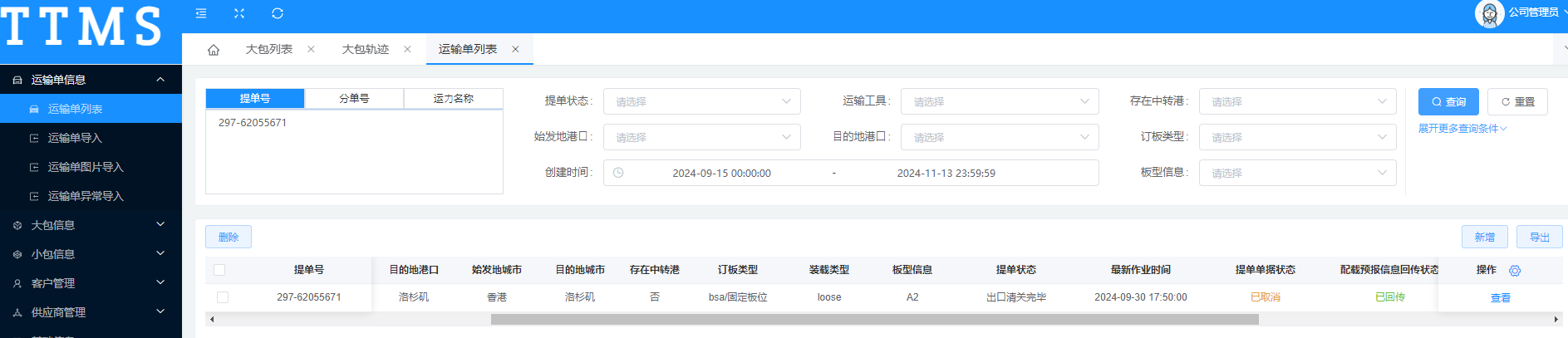Click the refresh icon in top bar
This screenshot has height=338, width=1568.
pyautogui.click(x=278, y=13)
